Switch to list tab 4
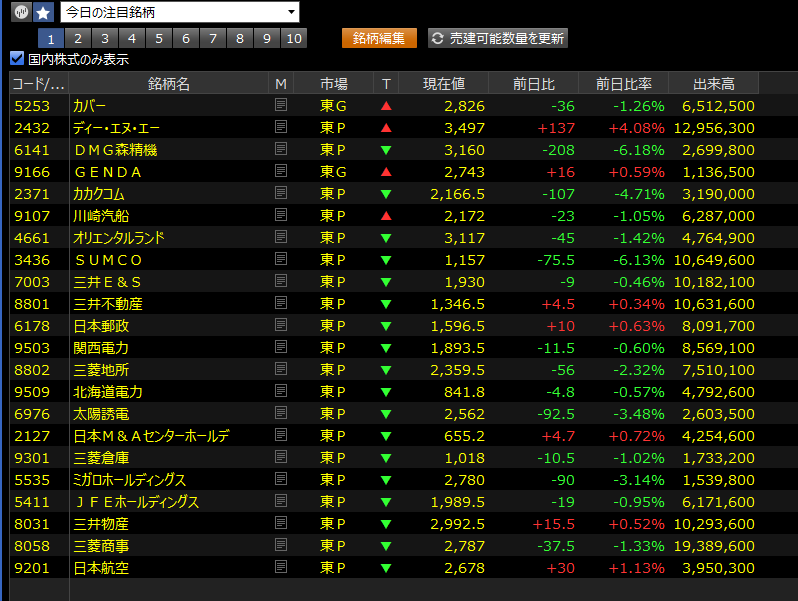Image resolution: width=798 pixels, height=601 pixels. 132,38
